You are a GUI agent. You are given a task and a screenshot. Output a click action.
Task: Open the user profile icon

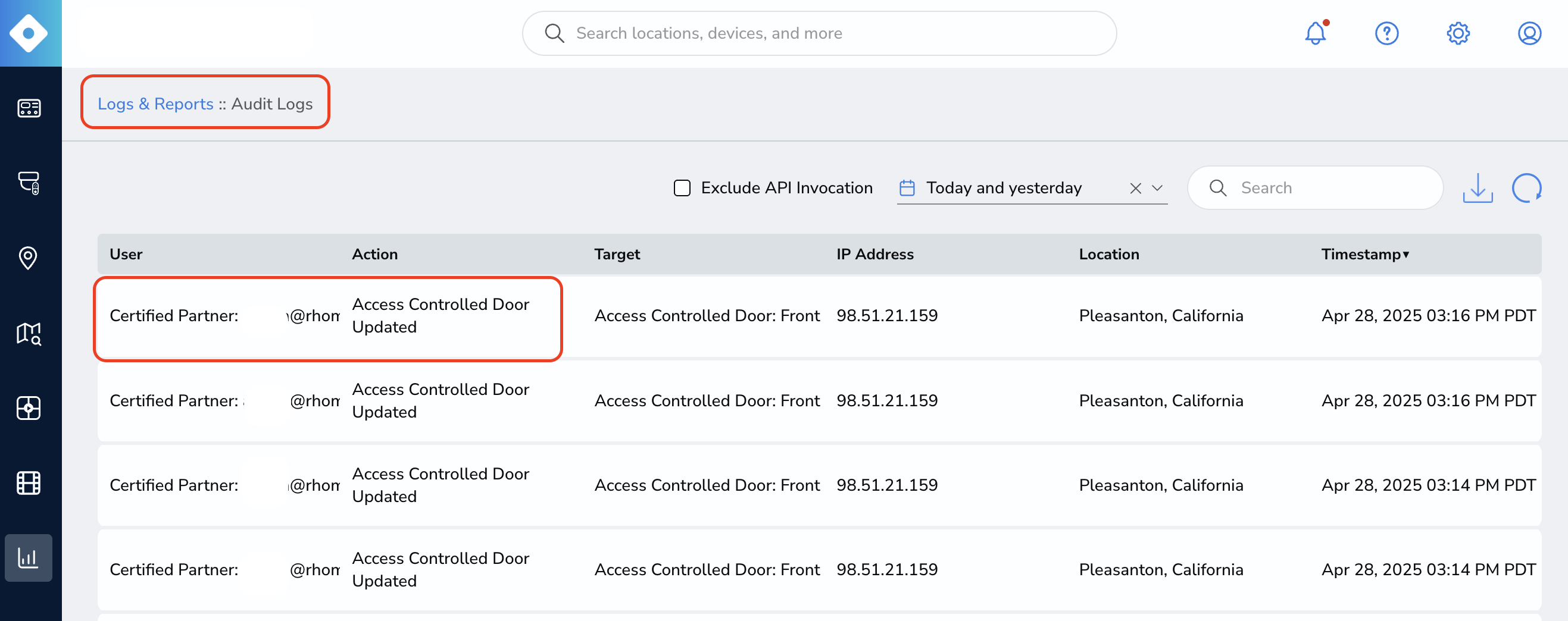click(1529, 33)
